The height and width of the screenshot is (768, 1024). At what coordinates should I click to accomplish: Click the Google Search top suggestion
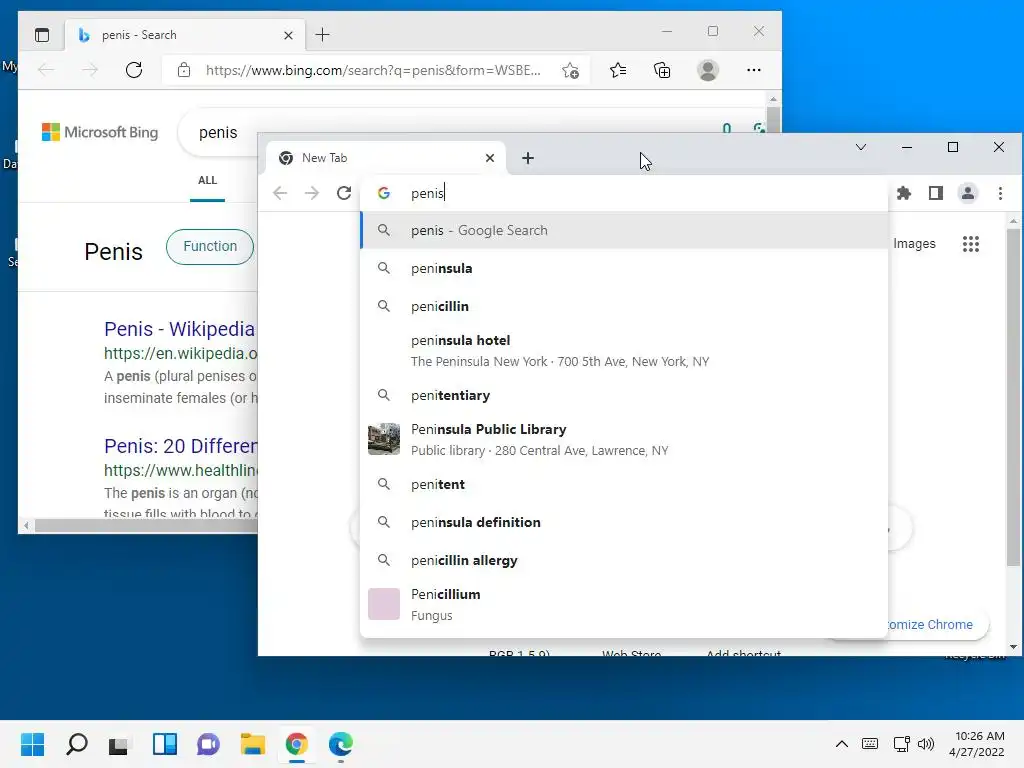pos(624,231)
